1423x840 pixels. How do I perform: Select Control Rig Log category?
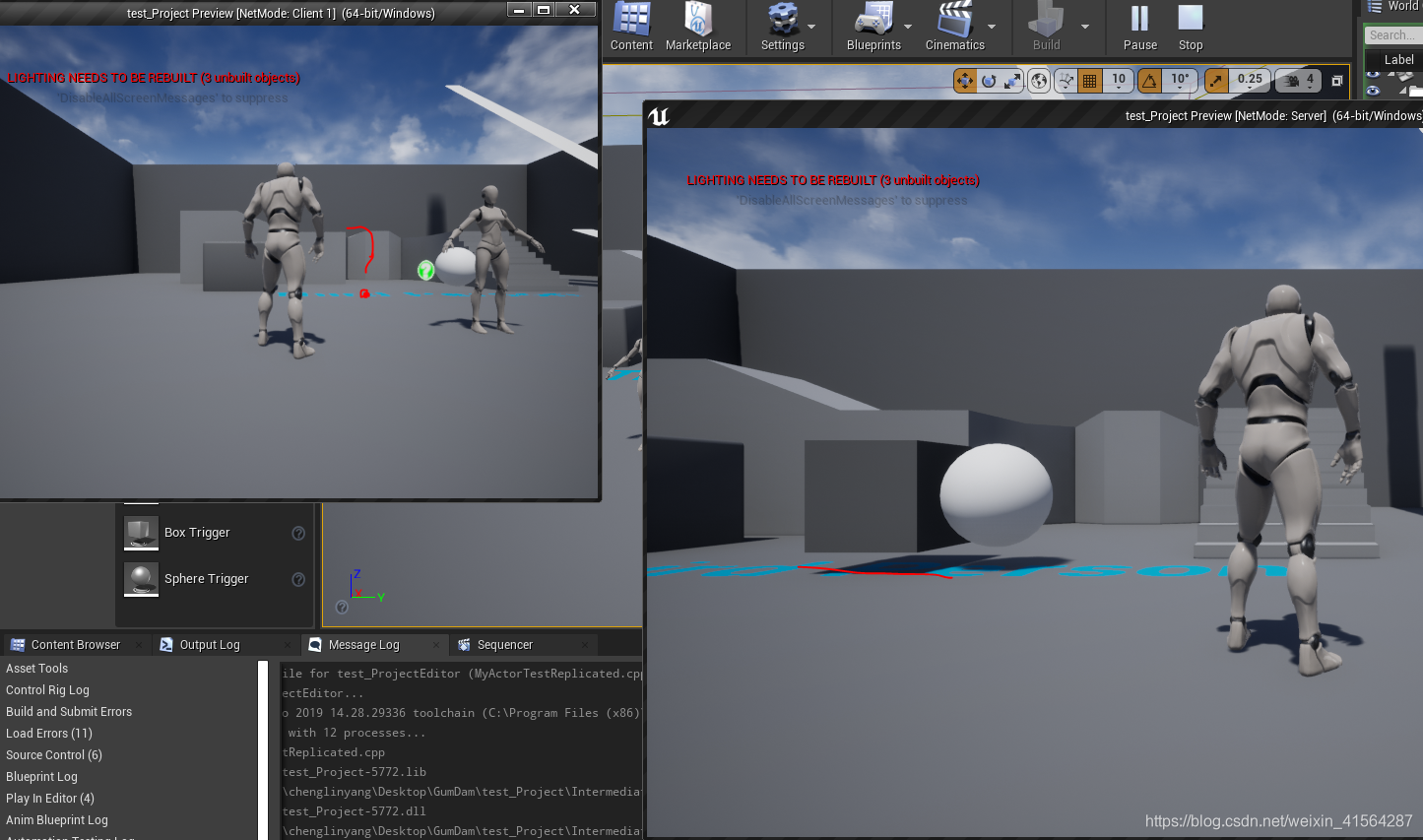(x=47, y=690)
